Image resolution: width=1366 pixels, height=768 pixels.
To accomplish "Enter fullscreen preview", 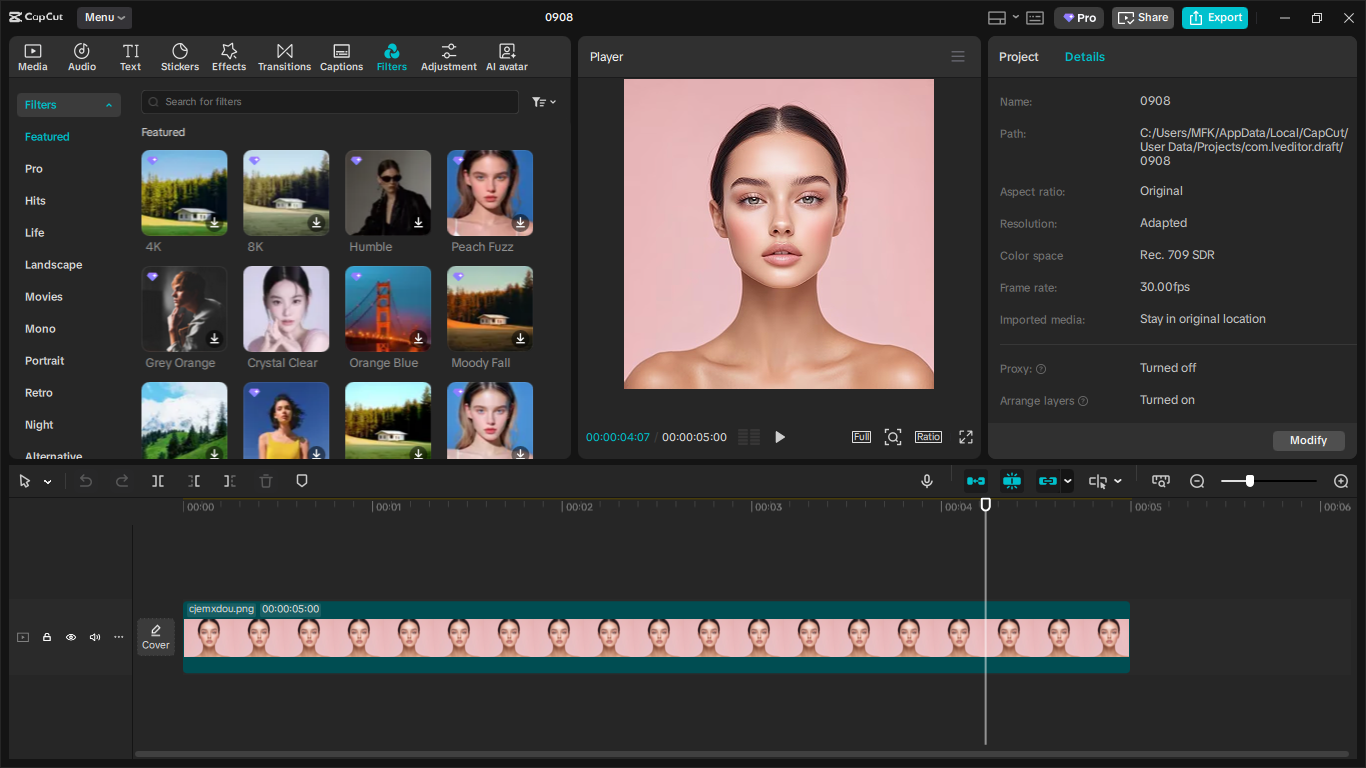I will click(966, 437).
